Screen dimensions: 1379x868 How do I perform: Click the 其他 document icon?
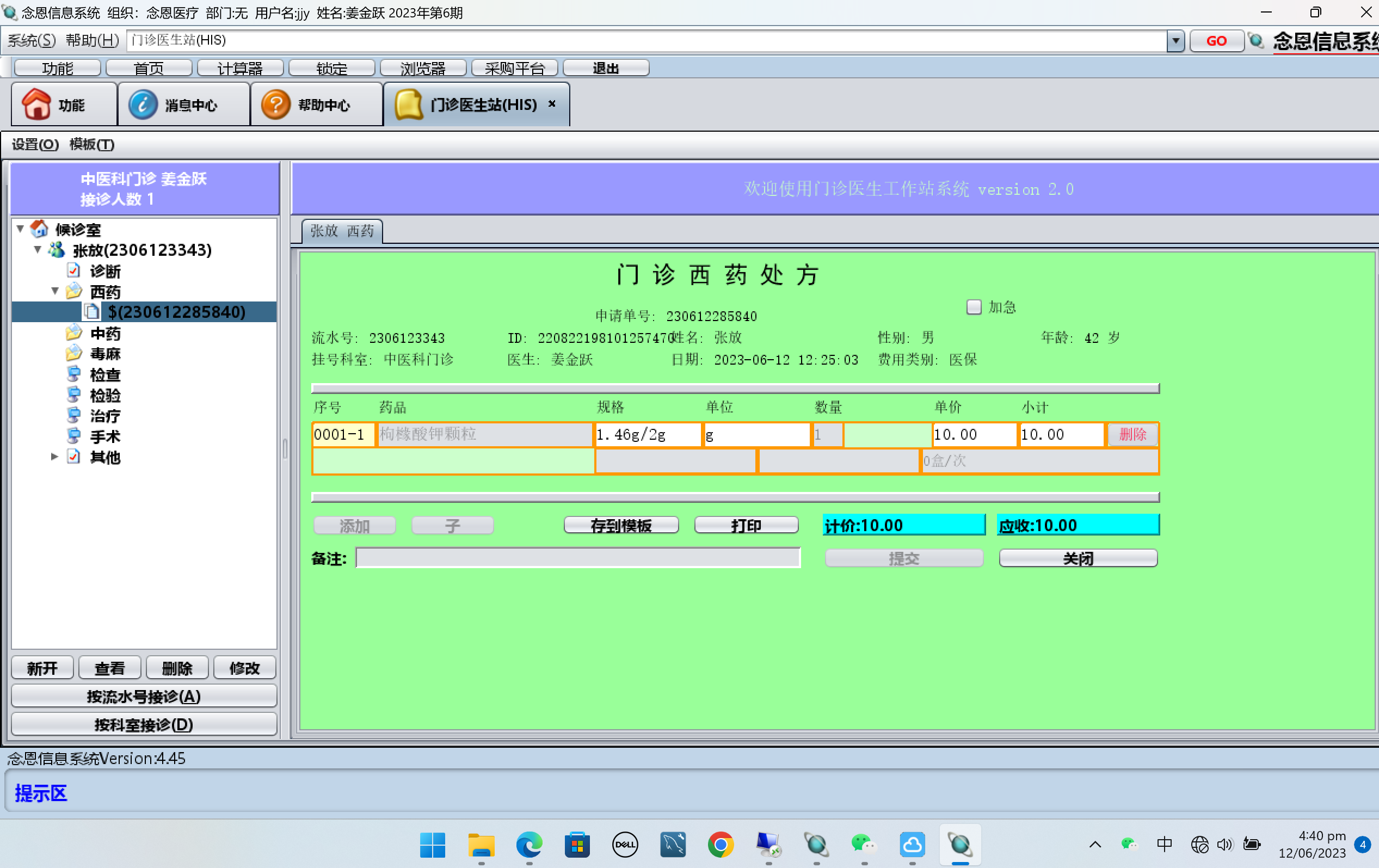pyautogui.click(x=73, y=457)
